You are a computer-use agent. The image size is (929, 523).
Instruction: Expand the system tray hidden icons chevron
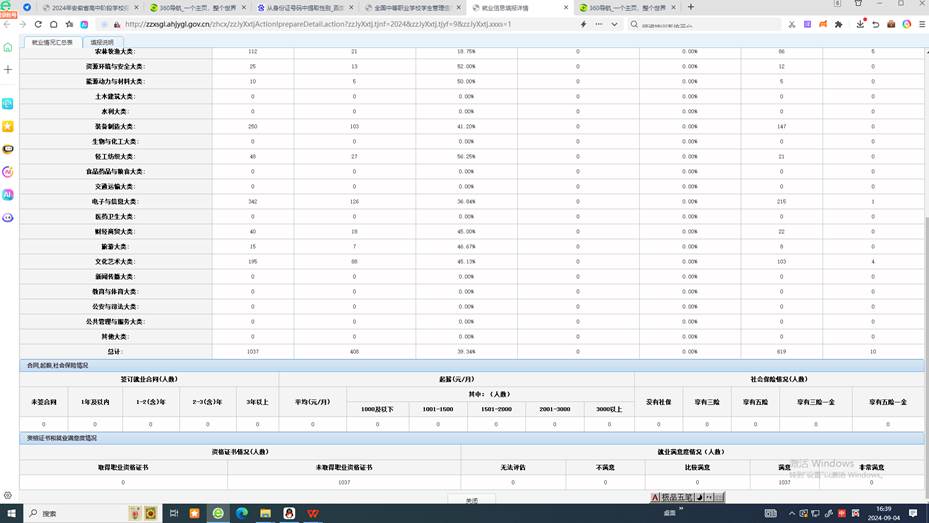tap(792, 514)
